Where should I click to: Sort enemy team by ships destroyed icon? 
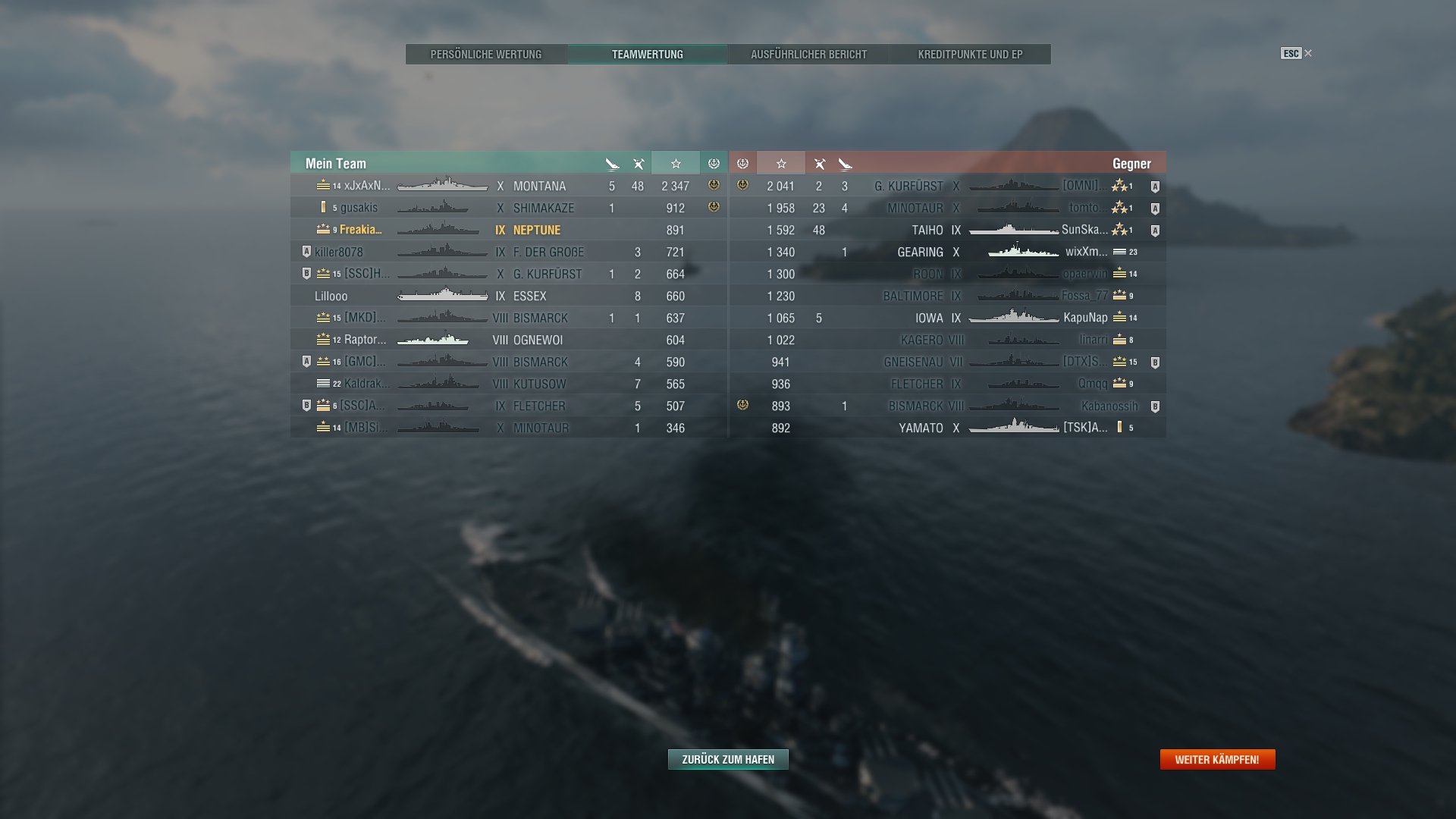pyautogui.click(x=846, y=164)
